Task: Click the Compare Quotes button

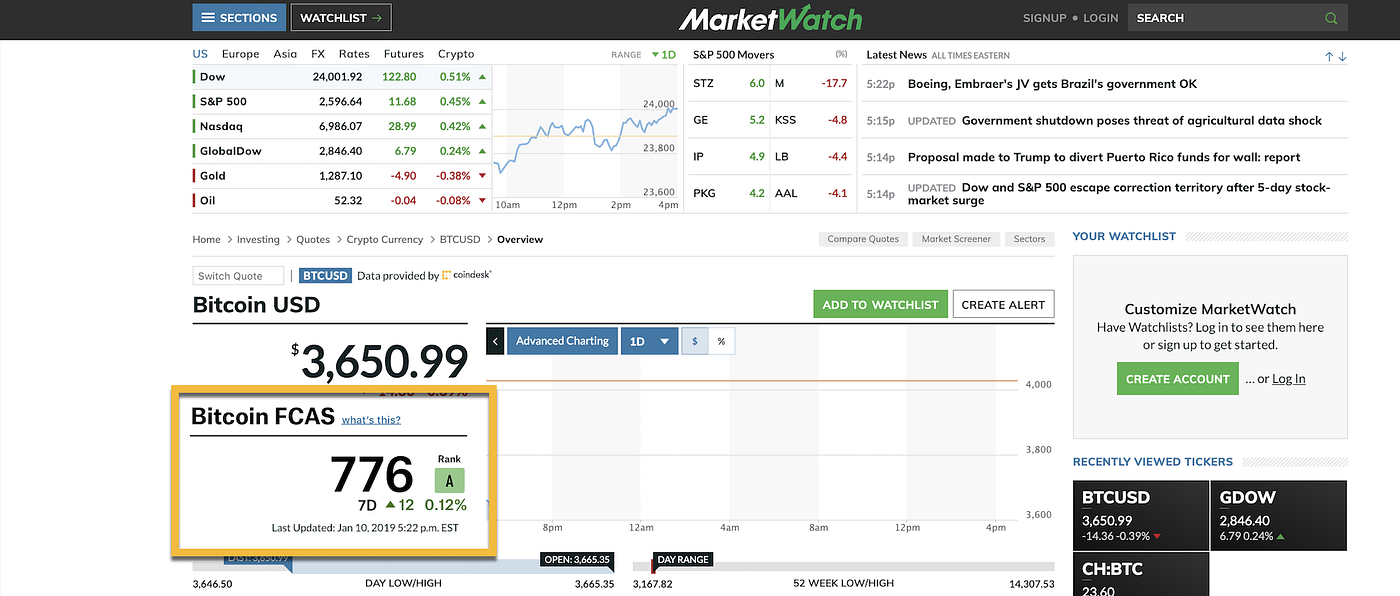Action: [863, 239]
